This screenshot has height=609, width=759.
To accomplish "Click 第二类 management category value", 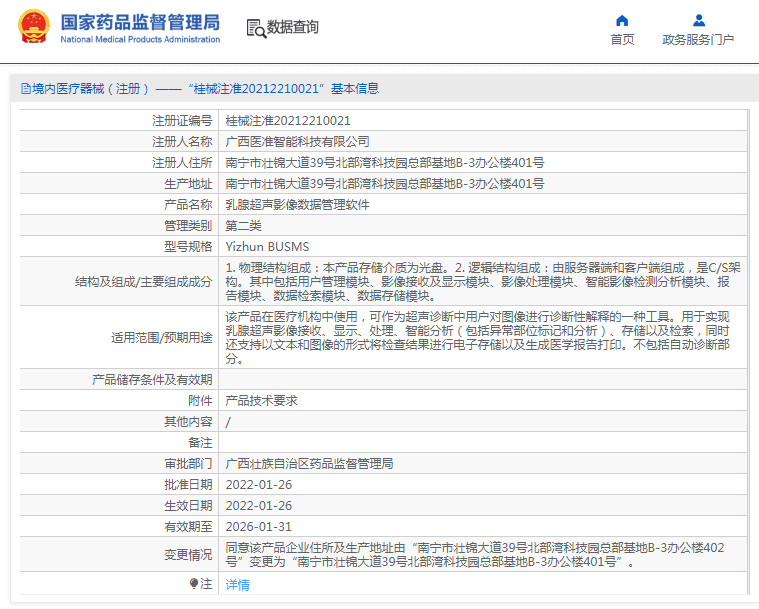I will [243, 226].
